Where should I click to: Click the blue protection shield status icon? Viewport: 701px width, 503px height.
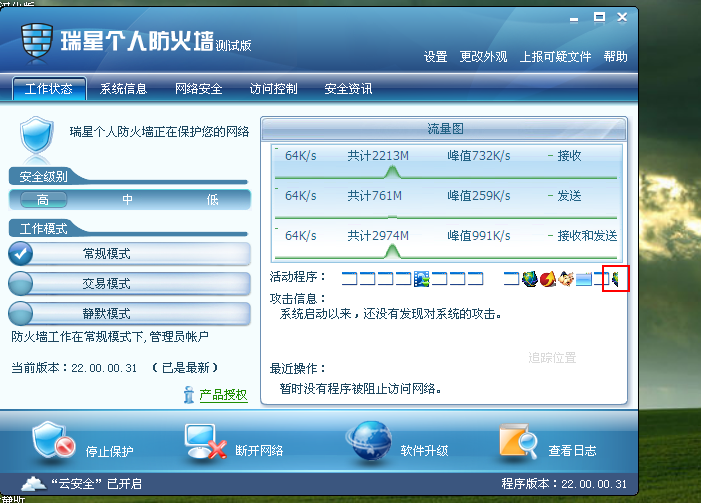tap(37, 136)
